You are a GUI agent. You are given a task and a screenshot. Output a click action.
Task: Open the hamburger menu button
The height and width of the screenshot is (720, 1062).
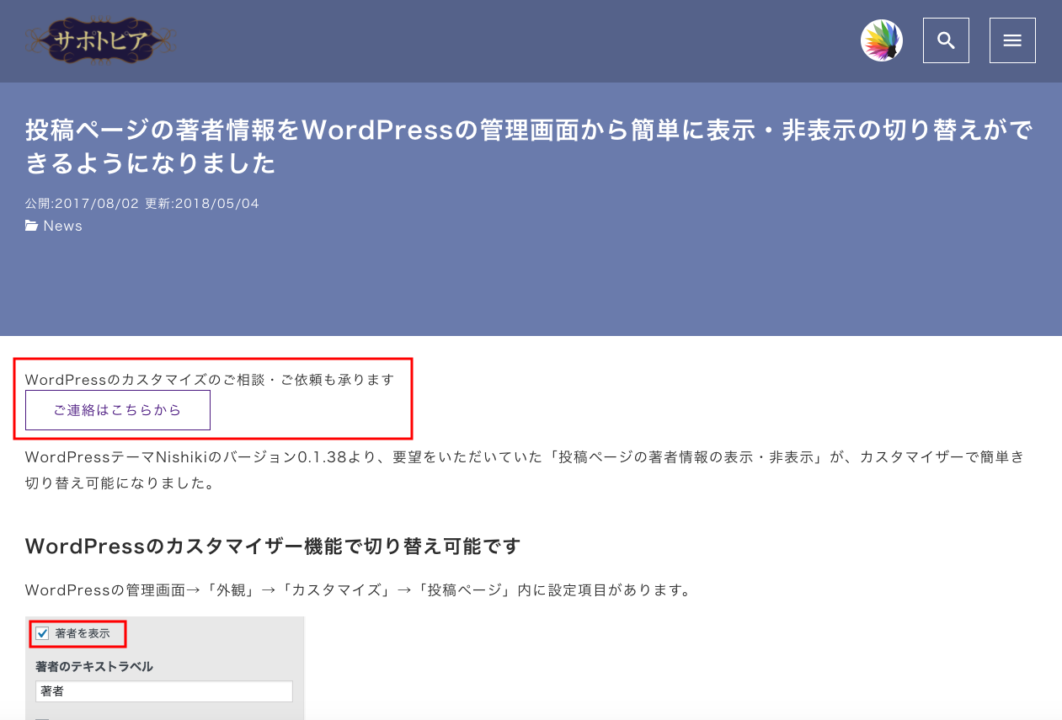point(1012,41)
